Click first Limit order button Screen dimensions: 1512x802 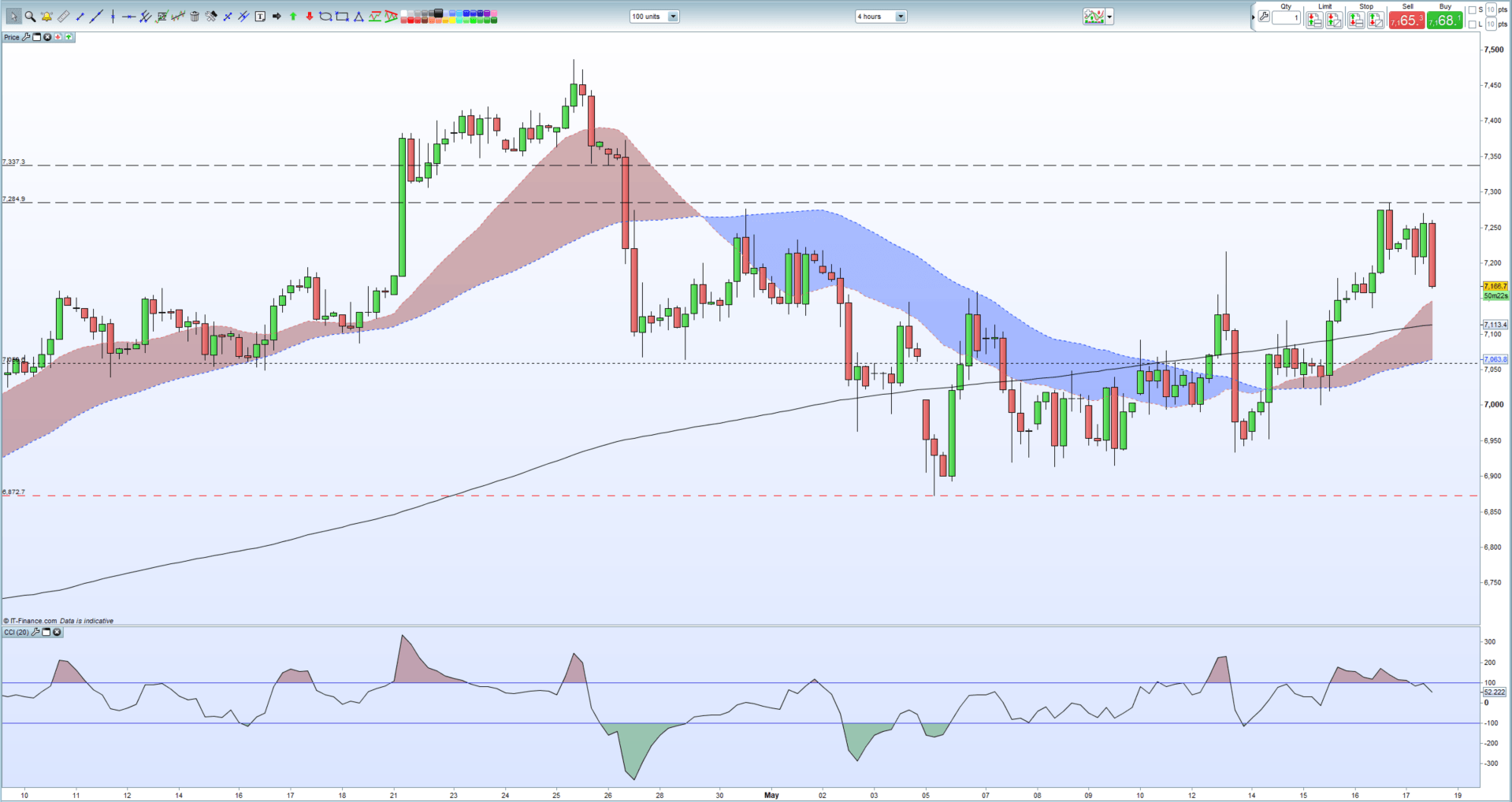(x=1314, y=20)
